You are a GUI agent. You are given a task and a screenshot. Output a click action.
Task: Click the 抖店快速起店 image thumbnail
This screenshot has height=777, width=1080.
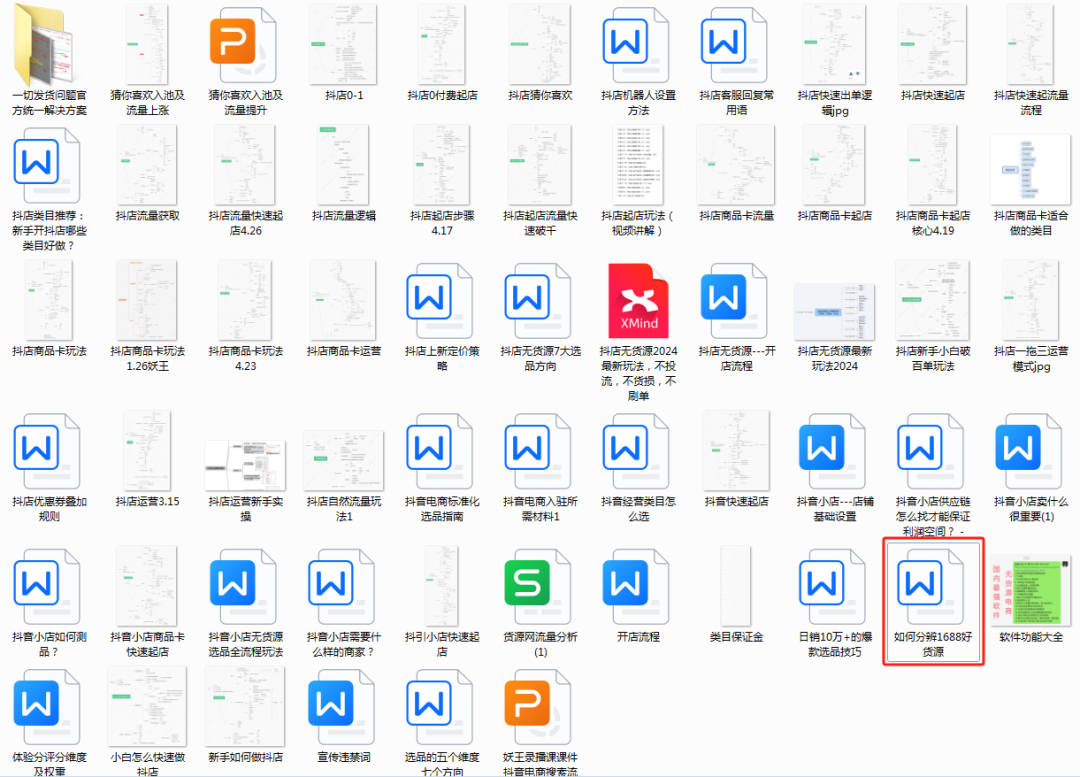[933, 44]
